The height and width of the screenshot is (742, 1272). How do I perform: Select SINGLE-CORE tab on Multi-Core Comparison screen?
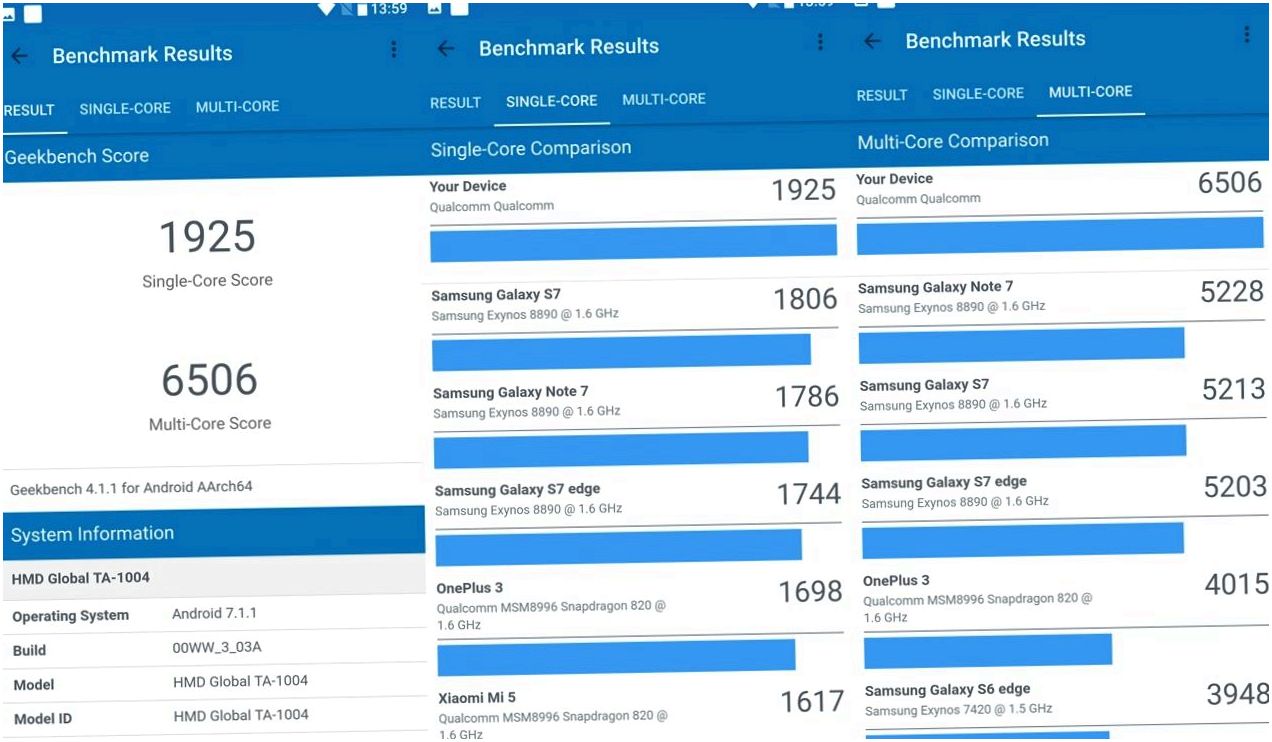click(978, 93)
